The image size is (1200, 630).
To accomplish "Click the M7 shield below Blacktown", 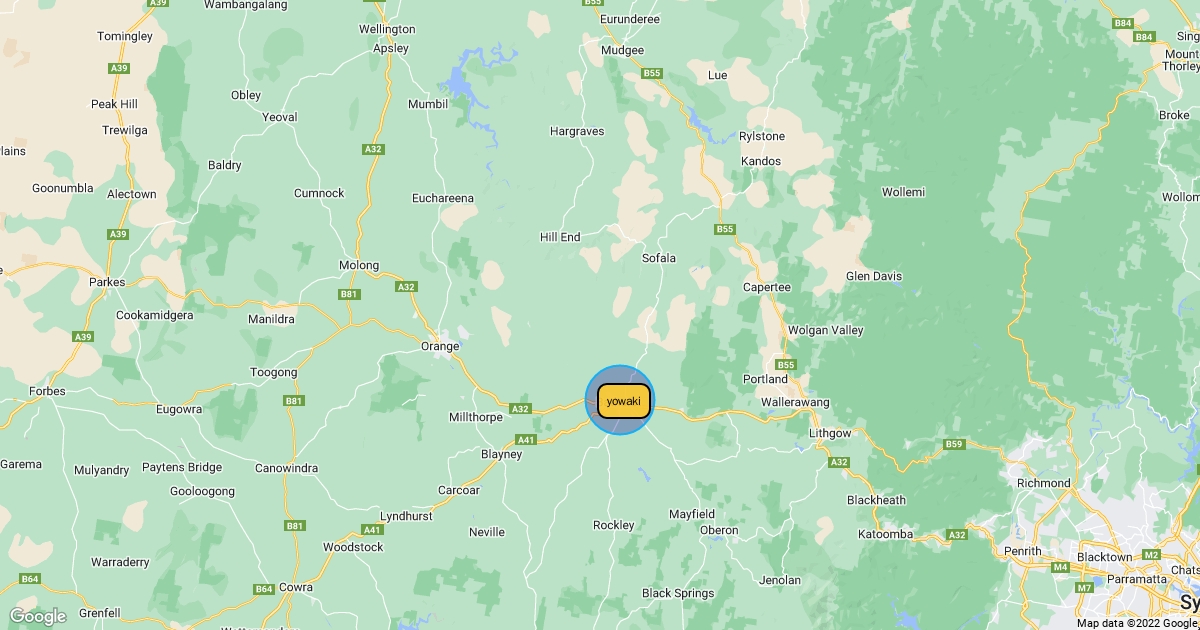I will pyautogui.click(x=1084, y=587).
